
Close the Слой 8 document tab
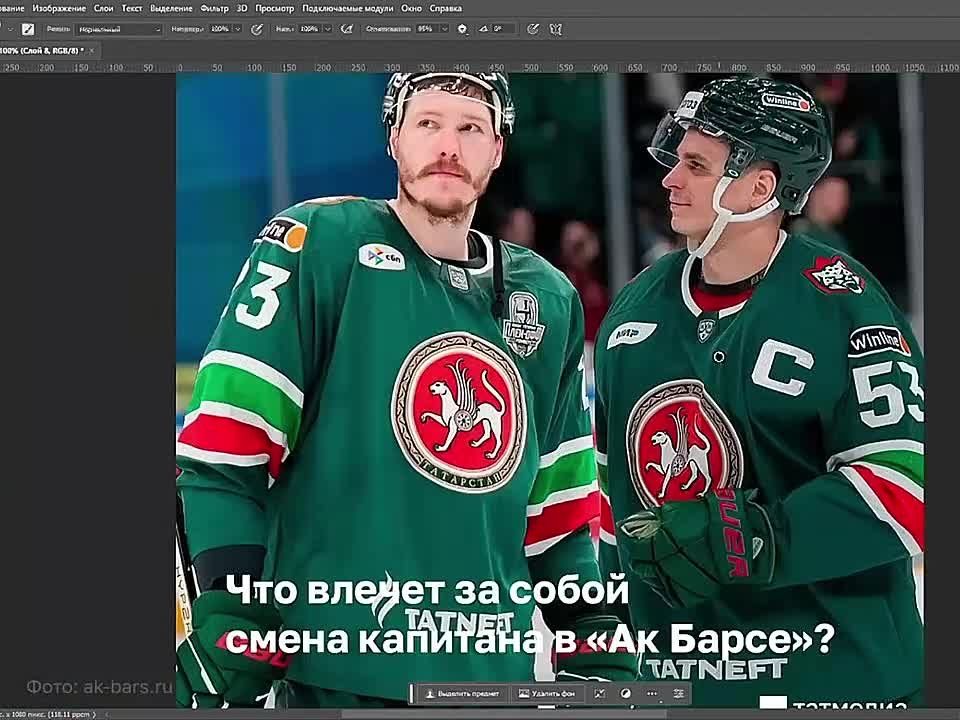[92, 51]
